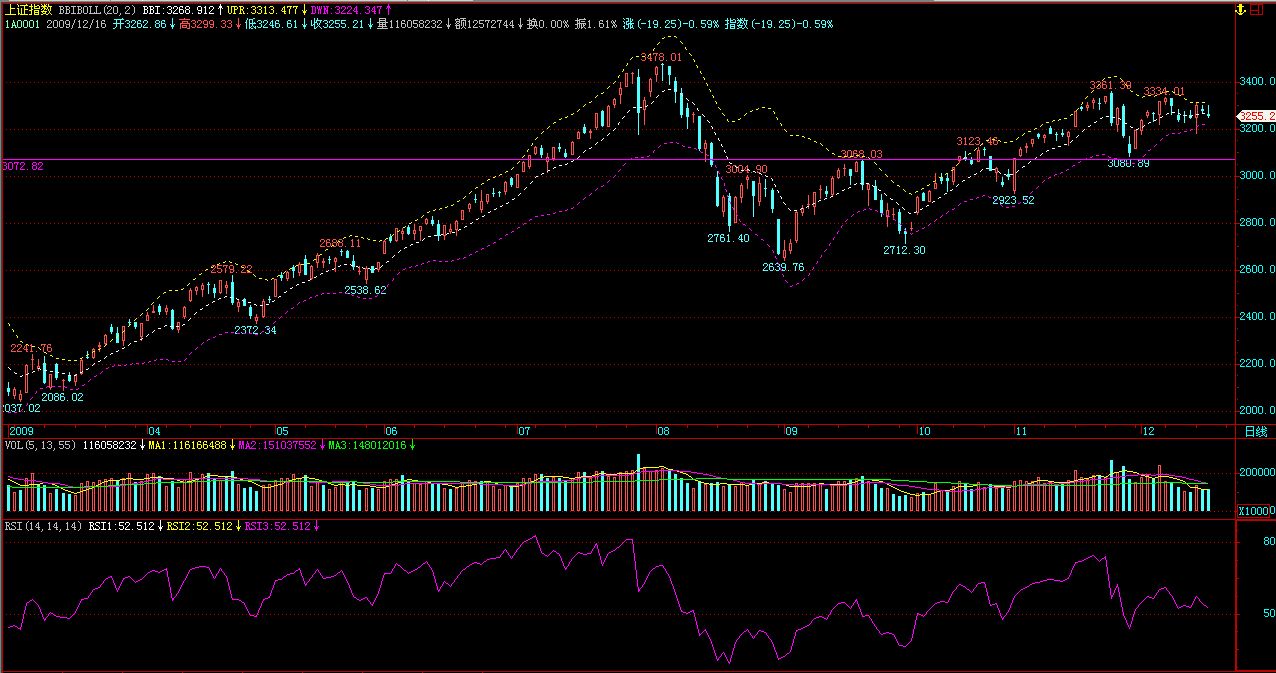The width and height of the screenshot is (1276, 673).
Task: Click the 2639.76 low price label
Action: pos(783,267)
